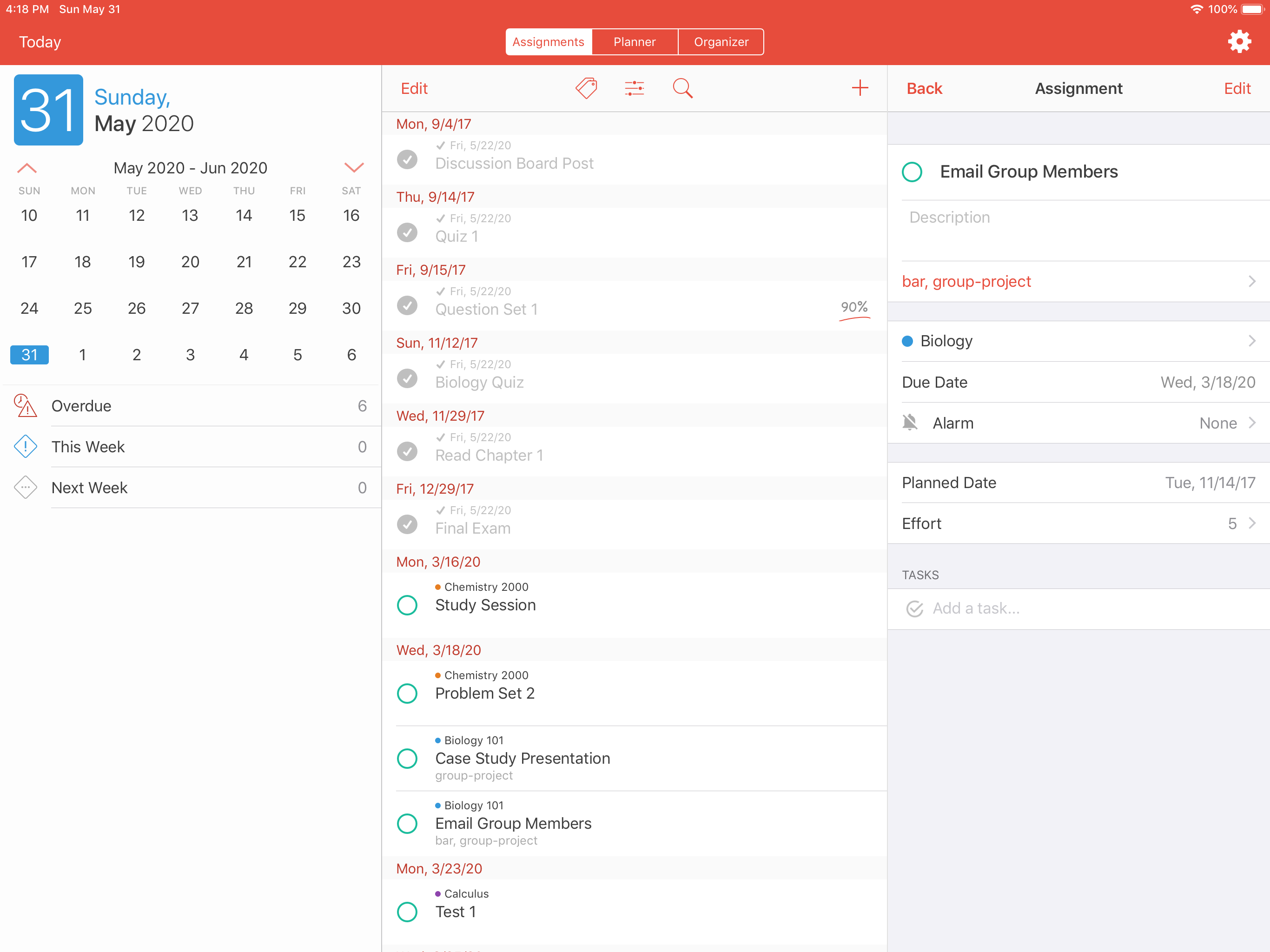The width and height of the screenshot is (1270, 952).
Task: Uncheck completed Discussion Board Post
Action: pyautogui.click(x=407, y=159)
